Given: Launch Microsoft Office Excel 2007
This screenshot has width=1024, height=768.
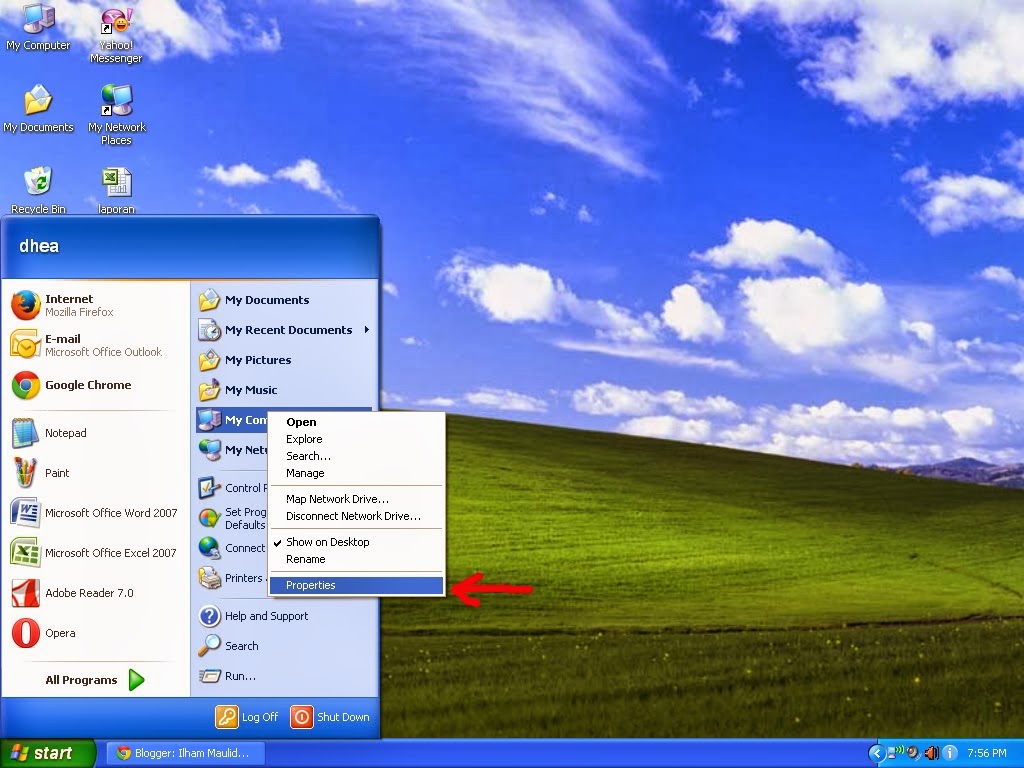Looking at the screenshot, I should [95, 553].
